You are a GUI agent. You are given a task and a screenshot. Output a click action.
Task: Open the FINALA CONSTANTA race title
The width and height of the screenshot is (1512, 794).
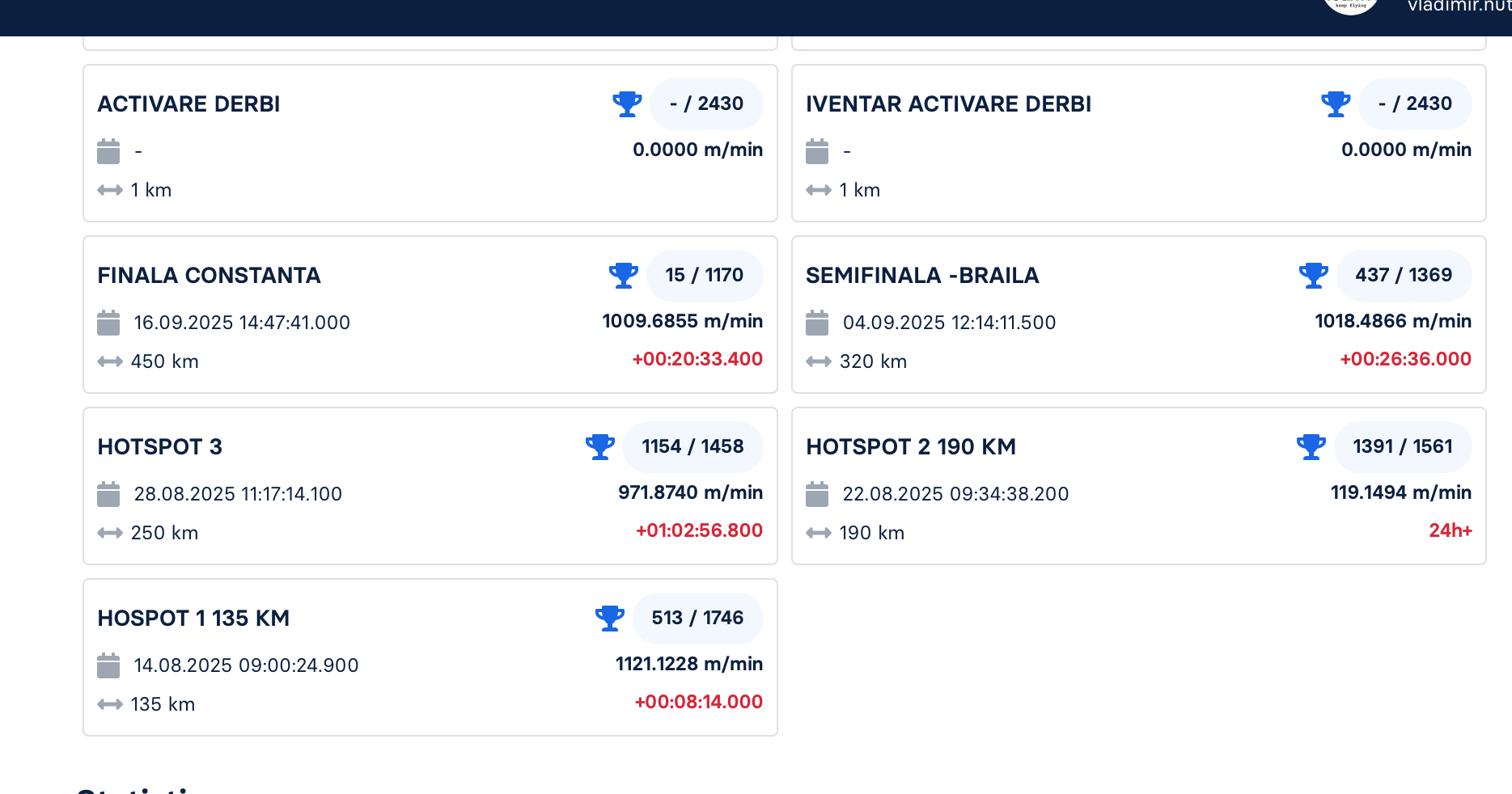(209, 276)
